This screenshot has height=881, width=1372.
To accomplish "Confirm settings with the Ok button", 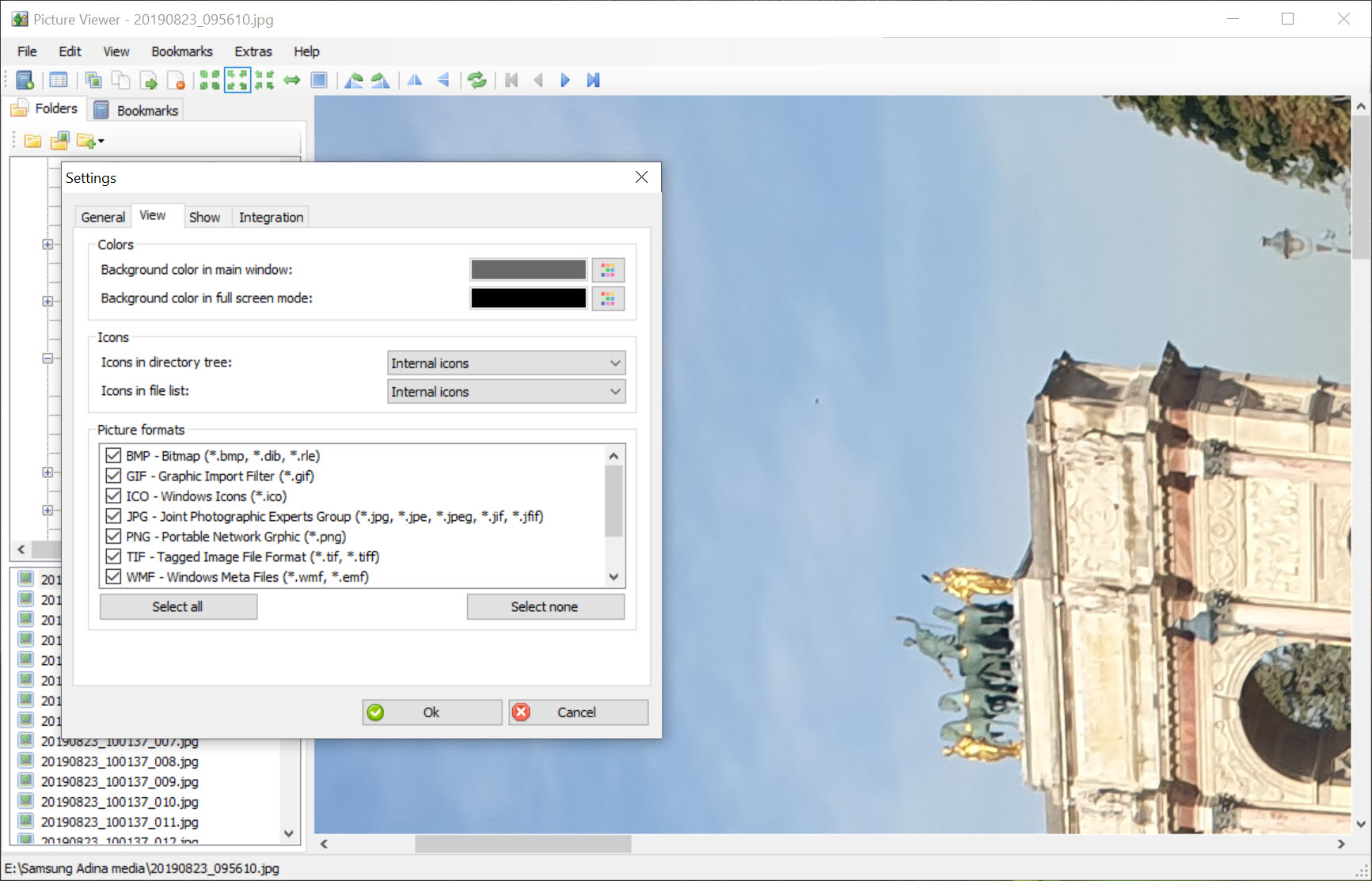I will click(431, 712).
